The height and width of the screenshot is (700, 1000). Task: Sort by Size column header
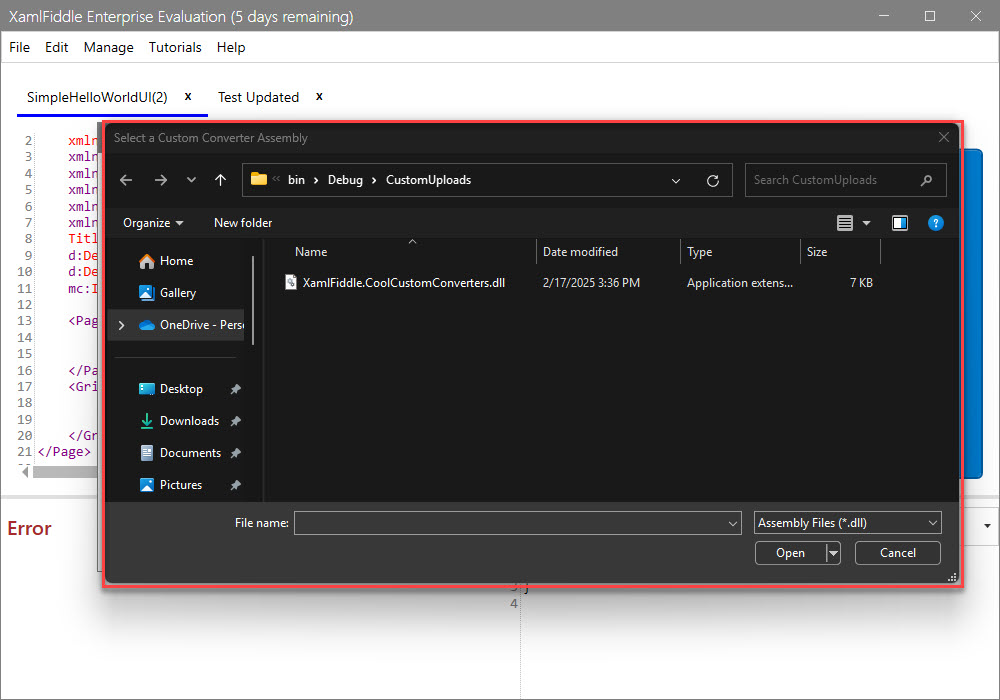(817, 252)
